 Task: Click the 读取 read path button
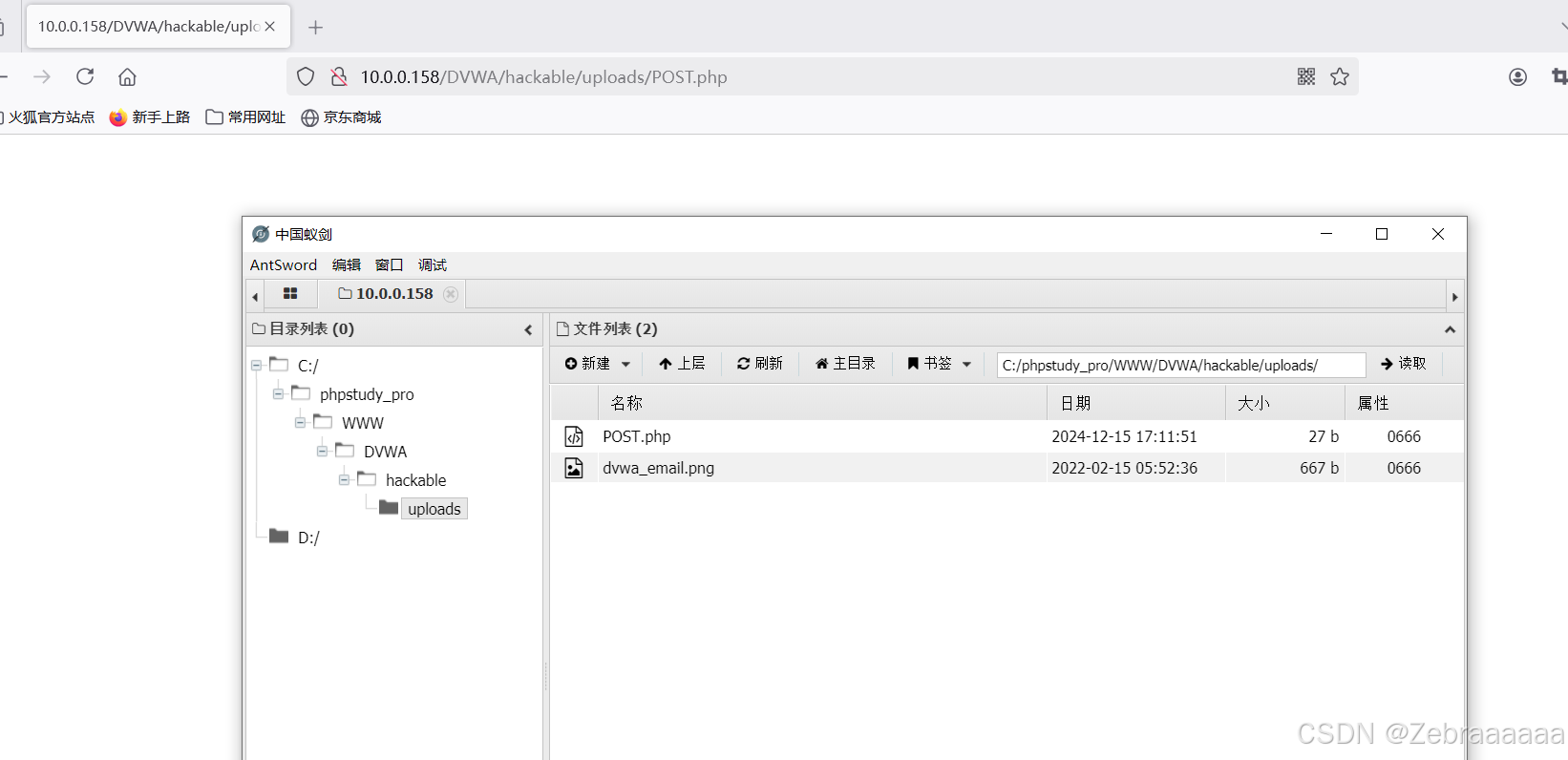coord(1404,364)
